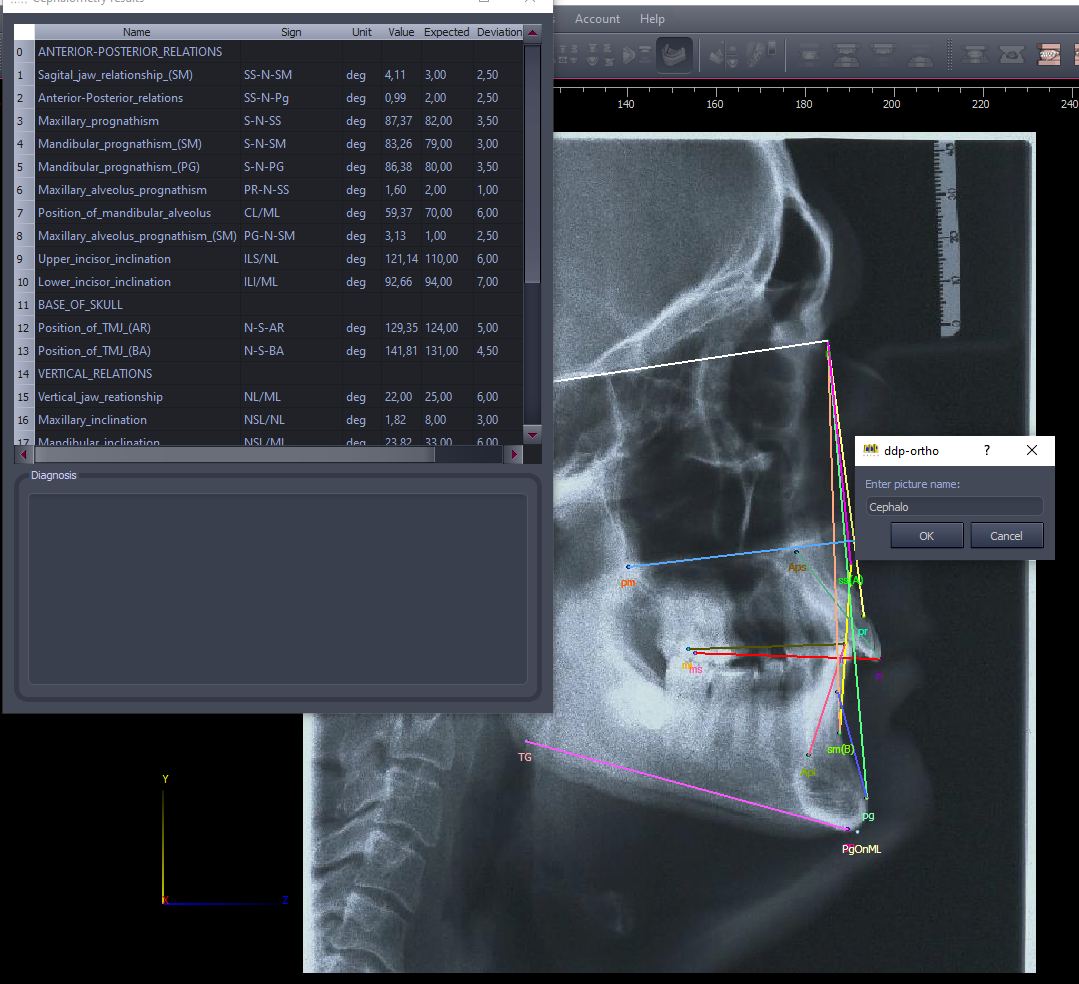This screenshot has height=984, width=1079.
Task: Click the eye icon at the toolbar's right end
Action: (1049, 54)
